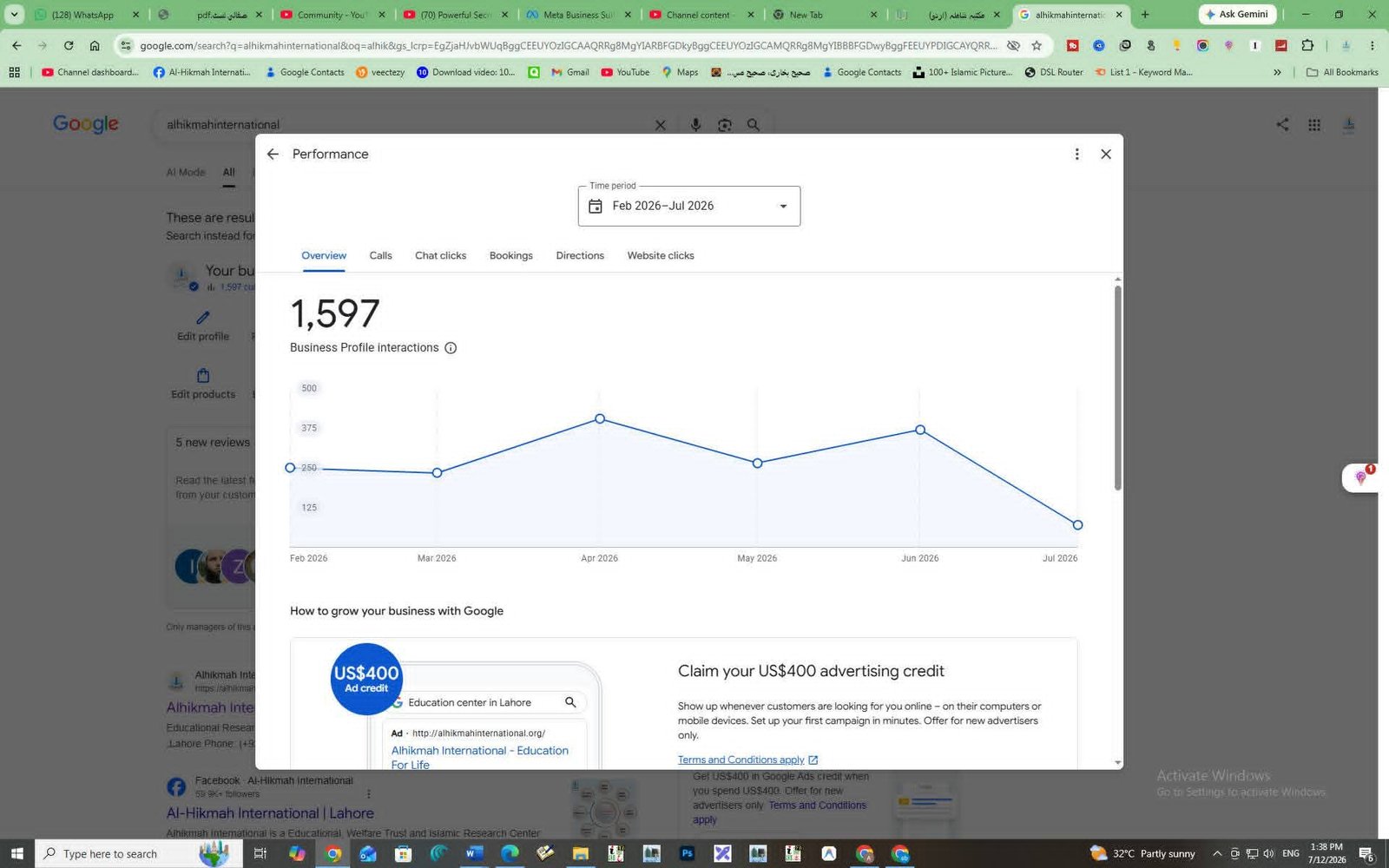1389x868 pixels.
Task: View the Website clicks tab
Action: (661, 255)
